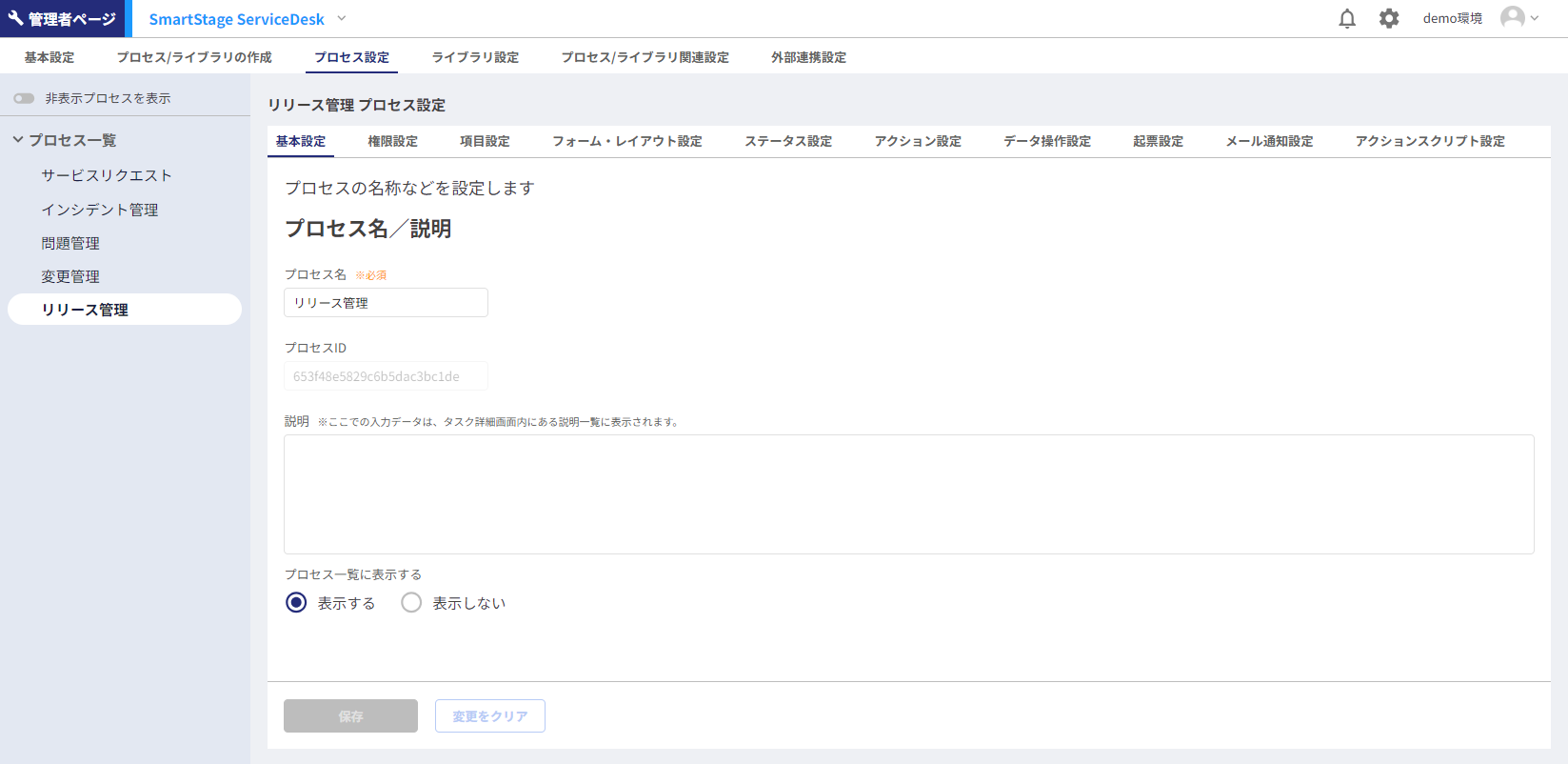Click the 管理者ページ header button
The height and width of the screenshot is (764, 1568).
pos(62,19)
